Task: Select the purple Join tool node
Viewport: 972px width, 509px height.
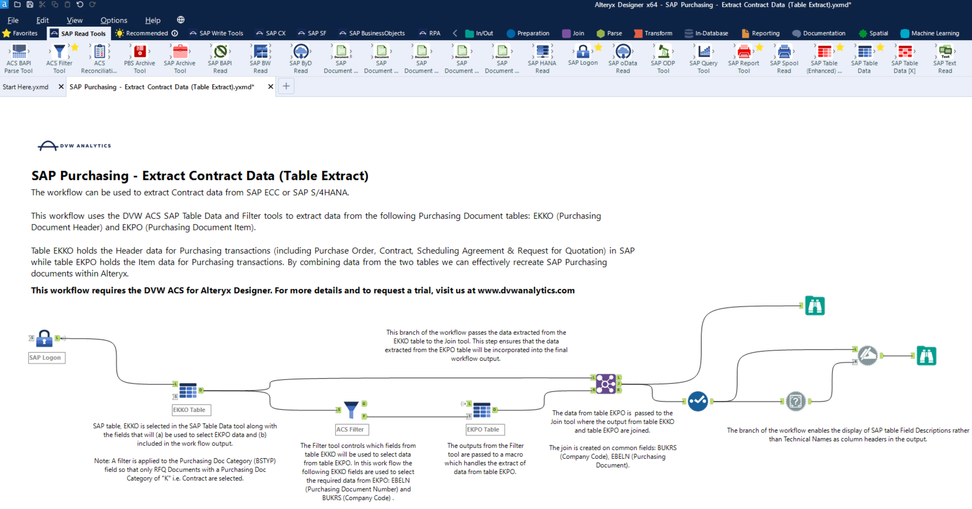Action: pos(606,383)
